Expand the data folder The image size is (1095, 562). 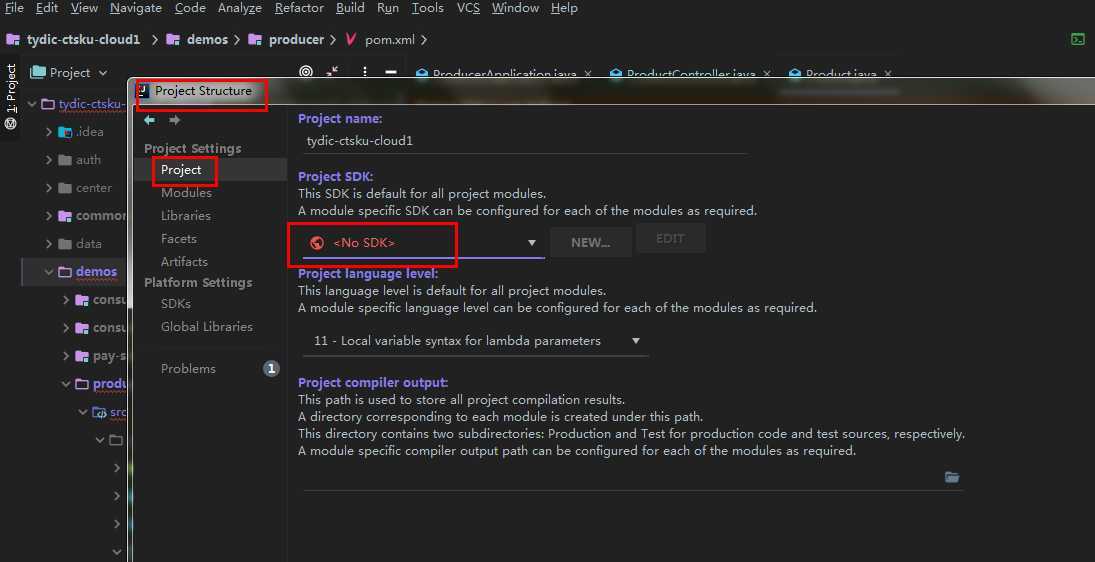(x=49, y=244)
